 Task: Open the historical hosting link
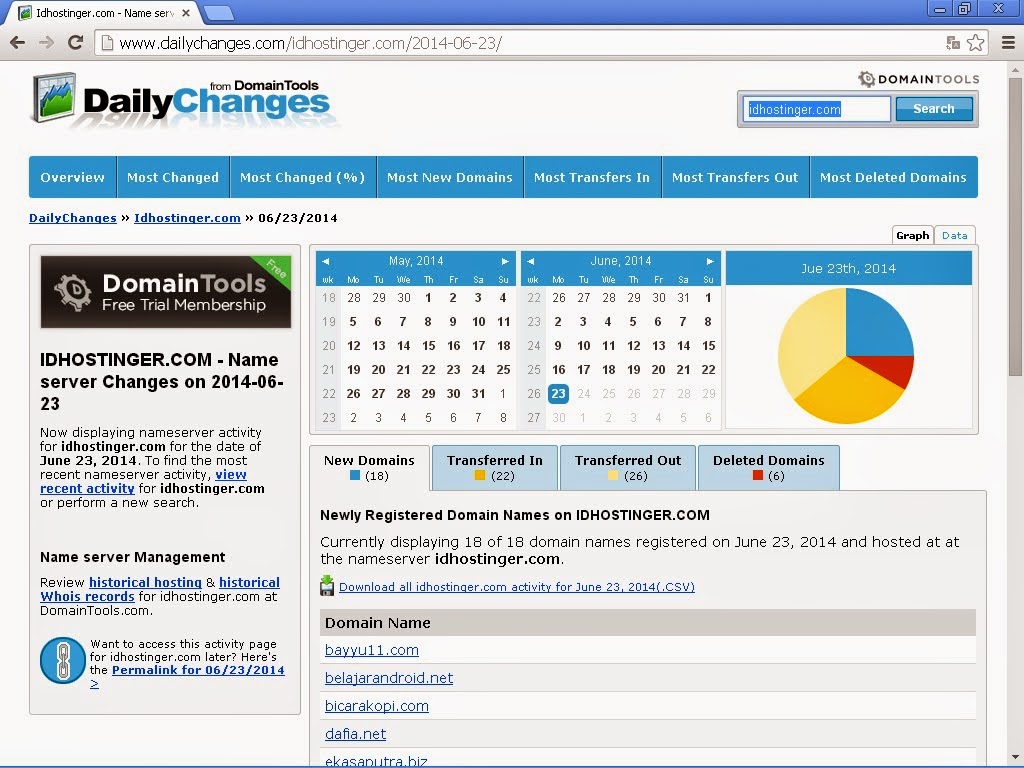coord(145,582)
